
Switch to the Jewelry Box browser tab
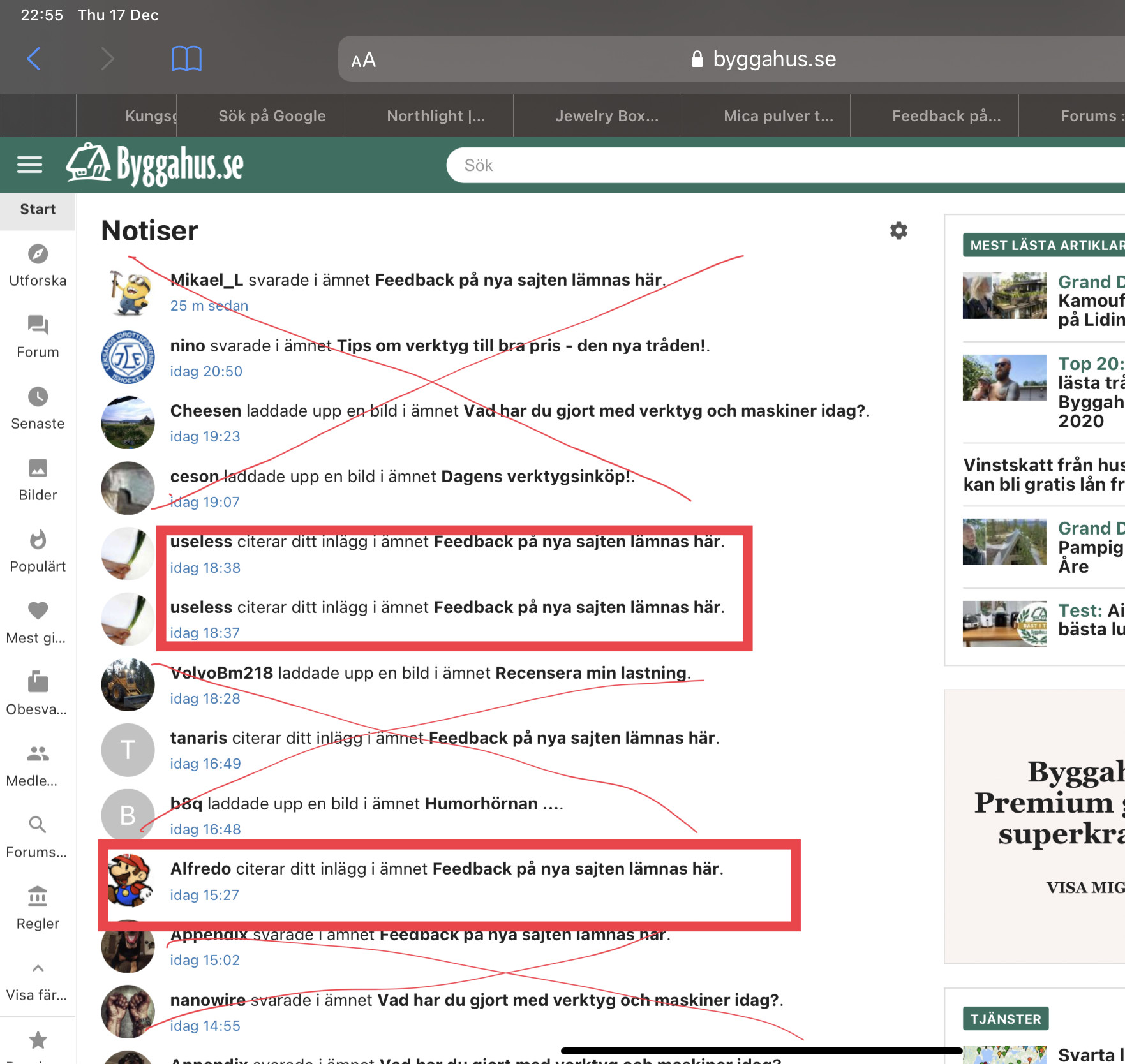[x=606, y=115]
